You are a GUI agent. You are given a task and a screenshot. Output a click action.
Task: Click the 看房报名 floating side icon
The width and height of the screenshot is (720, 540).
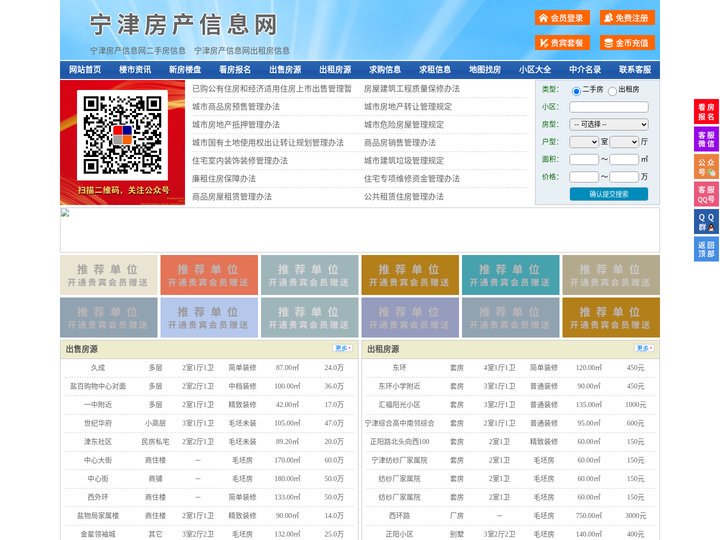coord(706,112)
